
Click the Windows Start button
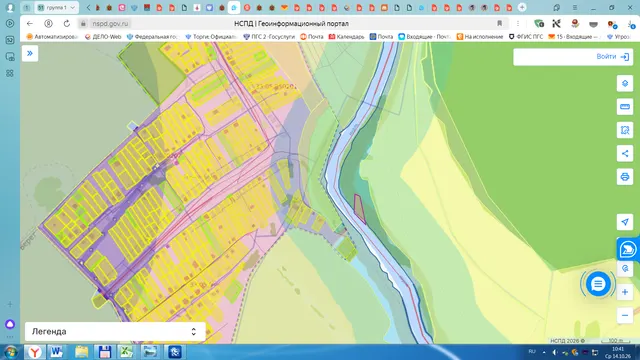[x=10, y=352]
